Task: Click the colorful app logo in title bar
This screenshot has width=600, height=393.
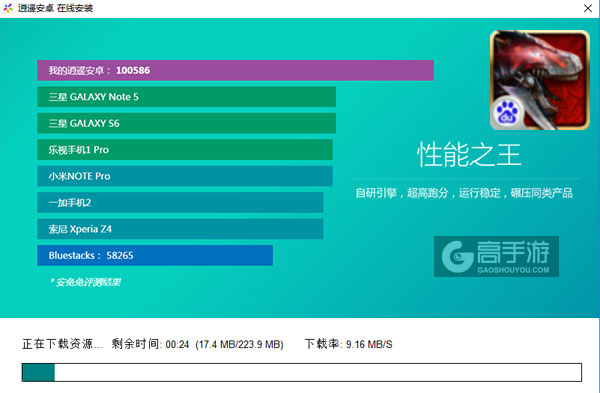Action: tap(8, 8)
